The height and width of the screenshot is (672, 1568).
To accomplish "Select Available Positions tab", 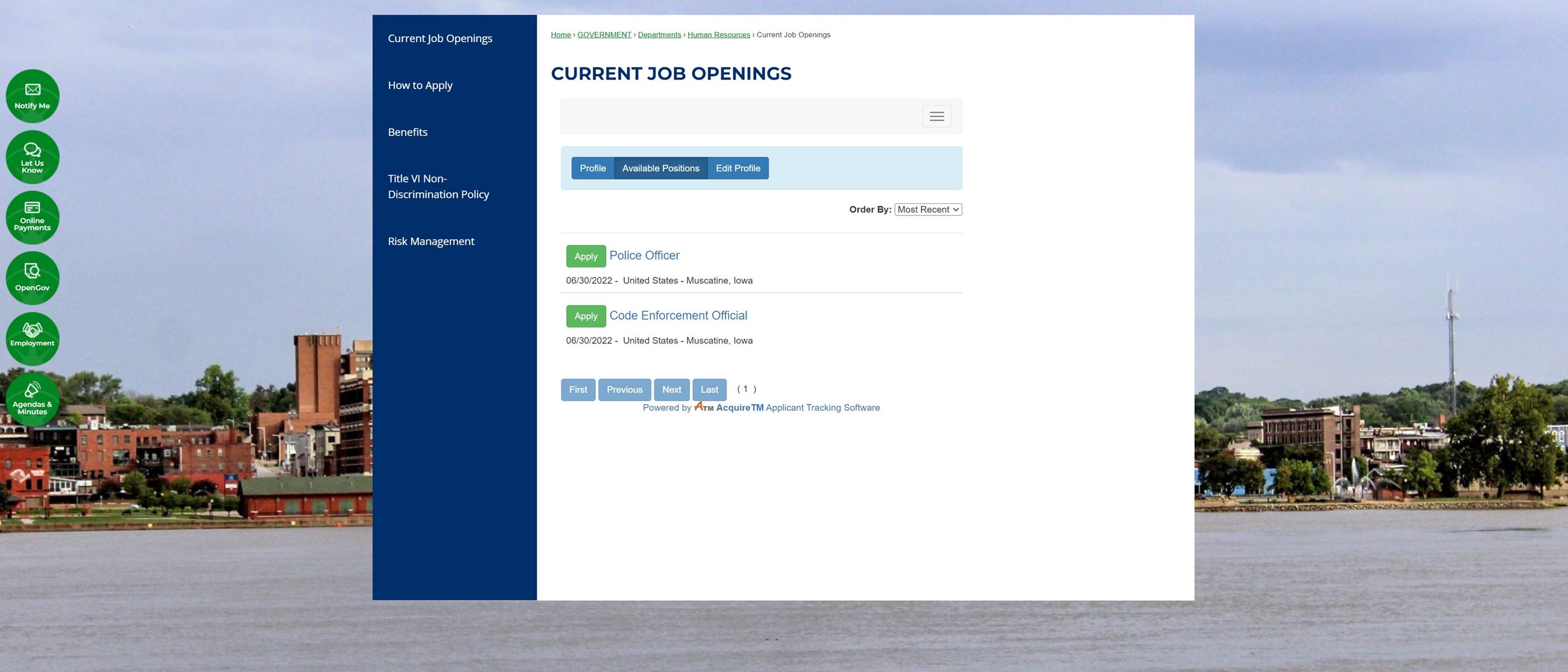I will click(660, 168).
